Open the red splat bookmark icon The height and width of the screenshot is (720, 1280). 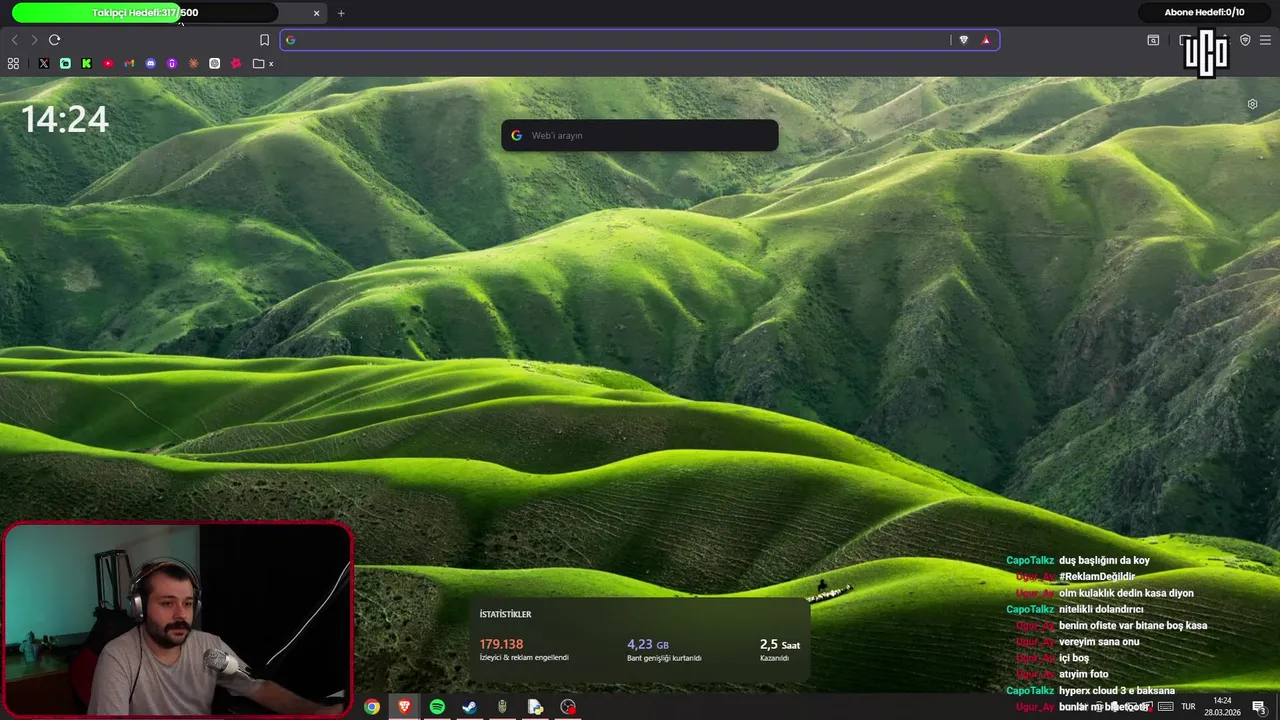[236, 63]
